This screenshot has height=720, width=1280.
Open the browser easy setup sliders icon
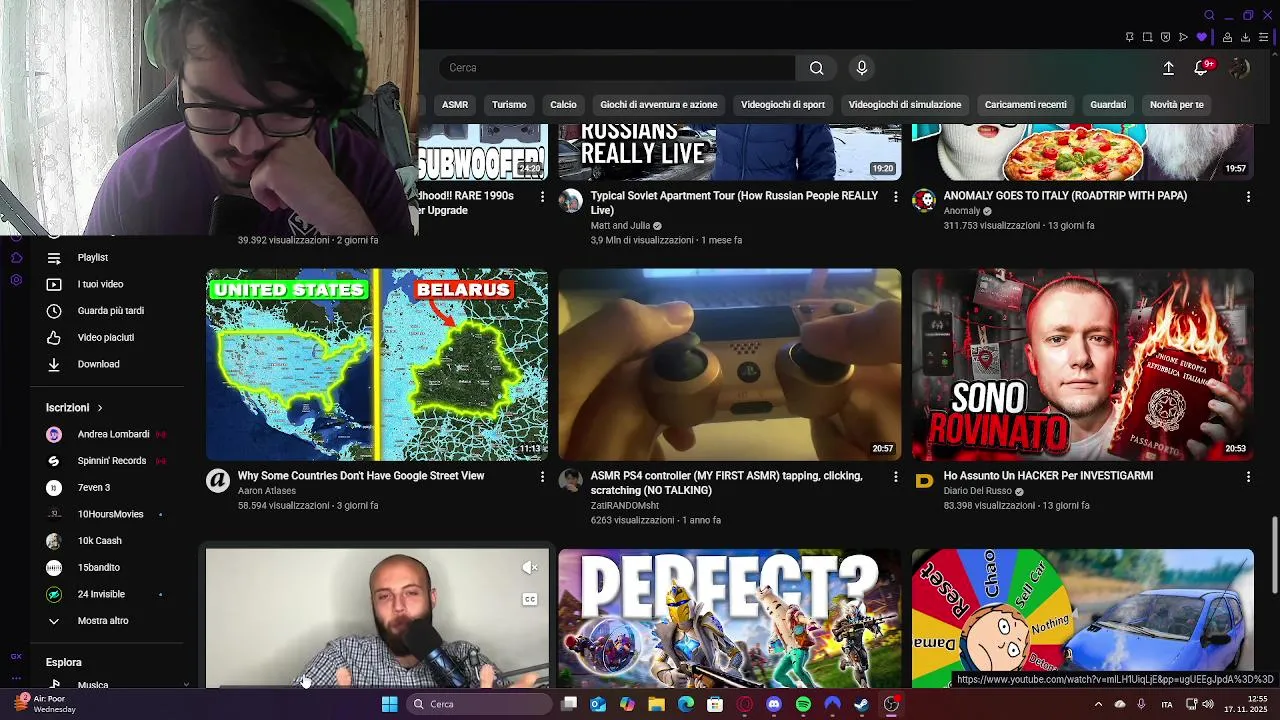tap(1263, 37)
